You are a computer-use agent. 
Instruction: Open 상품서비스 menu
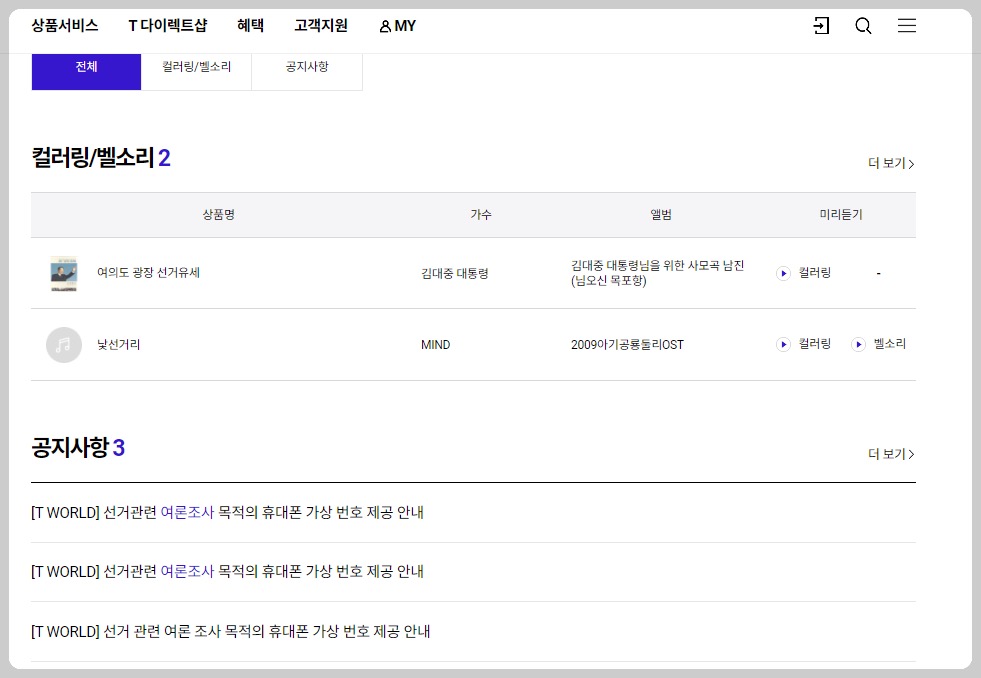point(65,26)
